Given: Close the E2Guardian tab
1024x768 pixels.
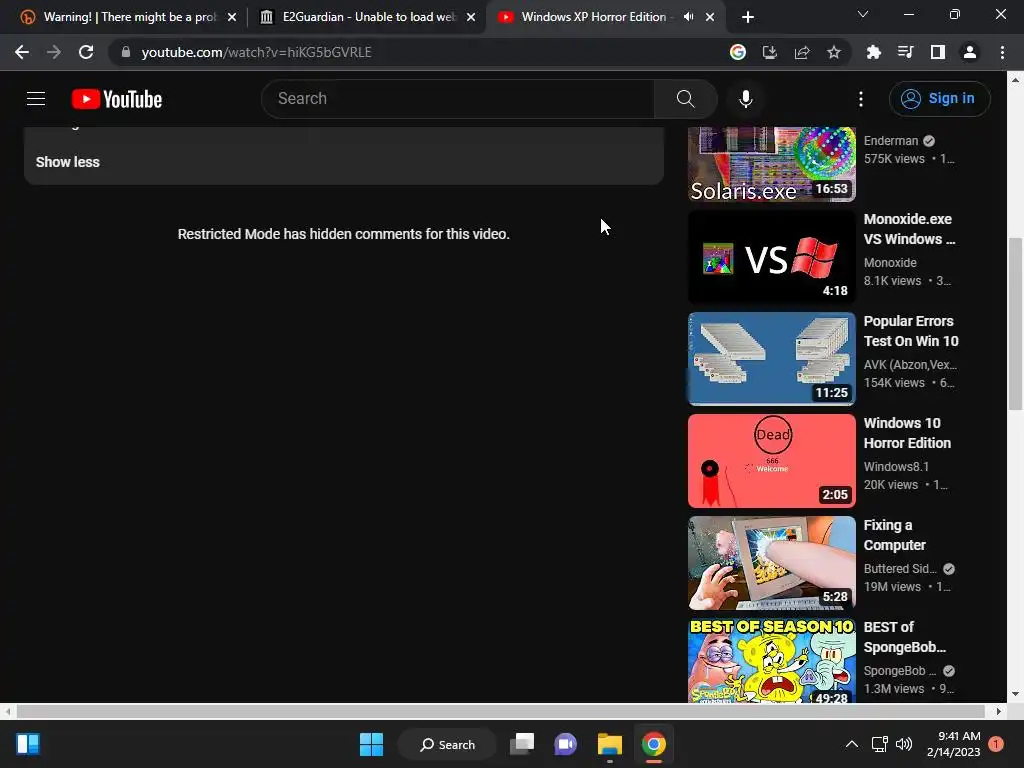Looking at the screenshot, I should pos(471,17).
